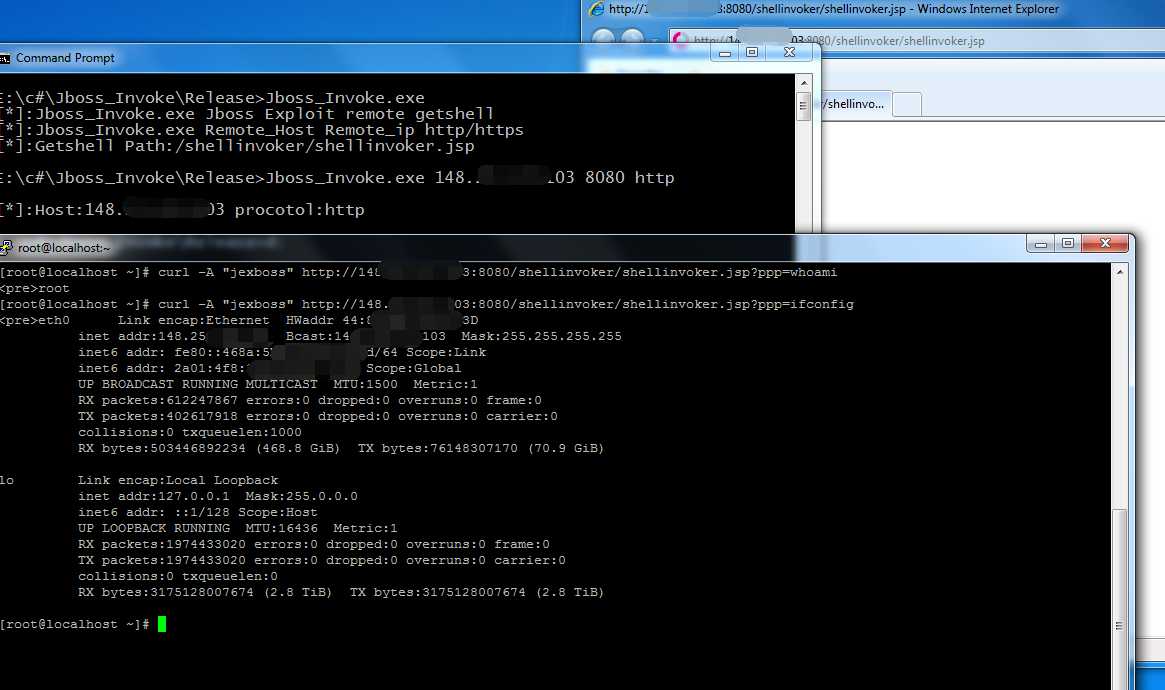Screen dimensions: 1165x690
Task: Click the 'eth0 Link encap:Ethernet' line
Action: (239, 320)
